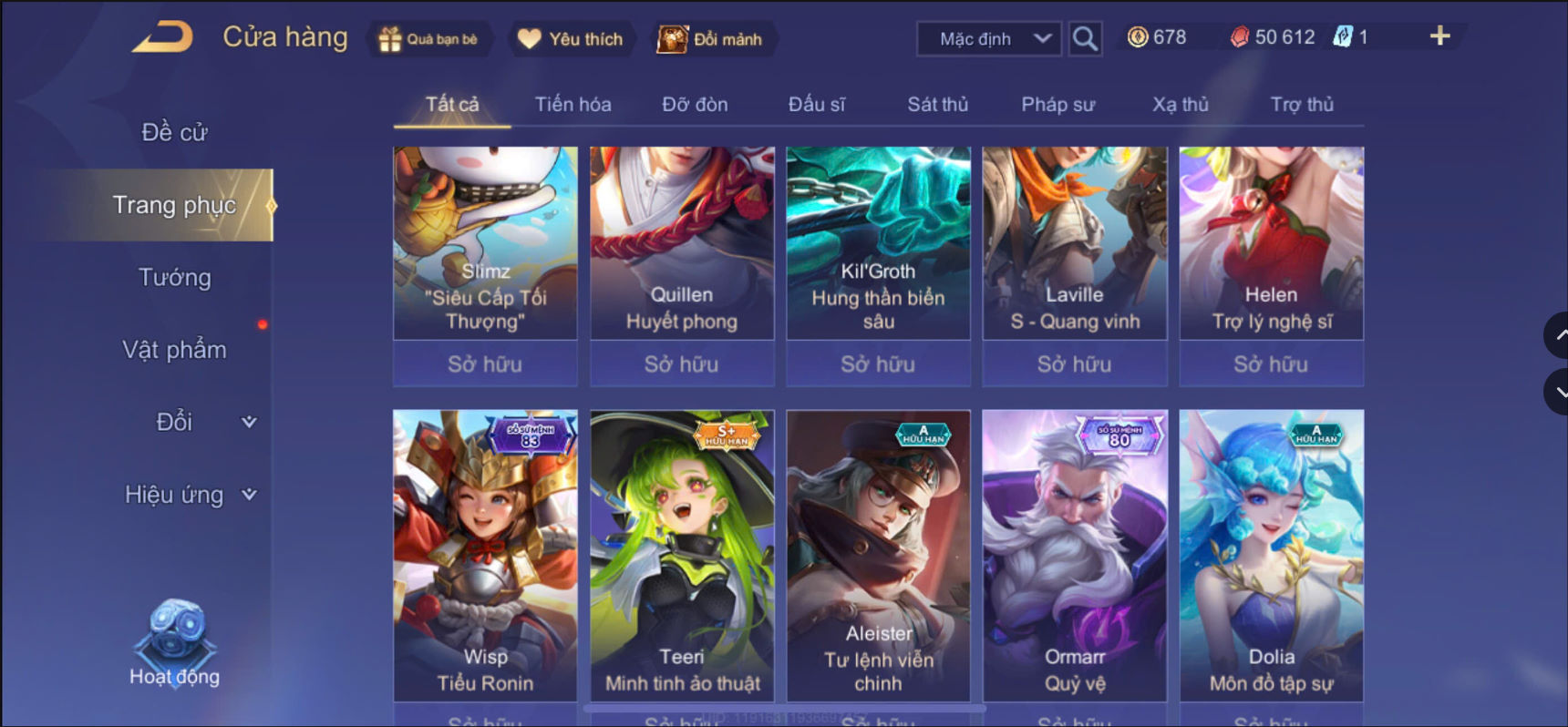Click the plus icon to add currency
The image size is (1568, 727).
1439,36
